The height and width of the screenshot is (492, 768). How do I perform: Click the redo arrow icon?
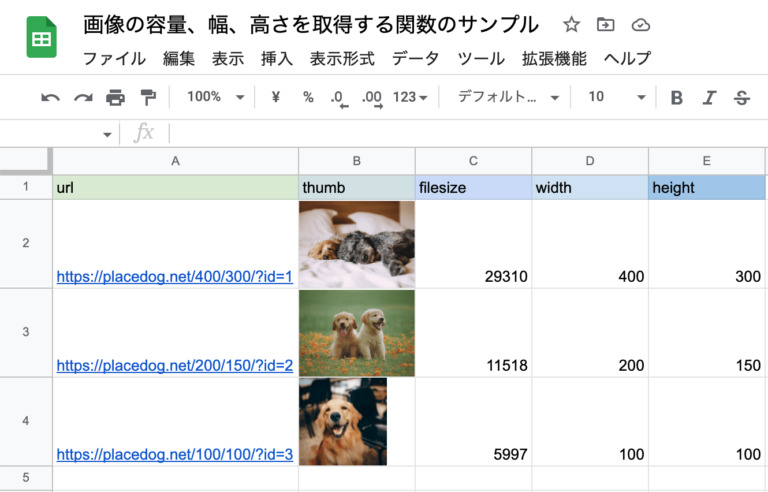pos(83,98)
